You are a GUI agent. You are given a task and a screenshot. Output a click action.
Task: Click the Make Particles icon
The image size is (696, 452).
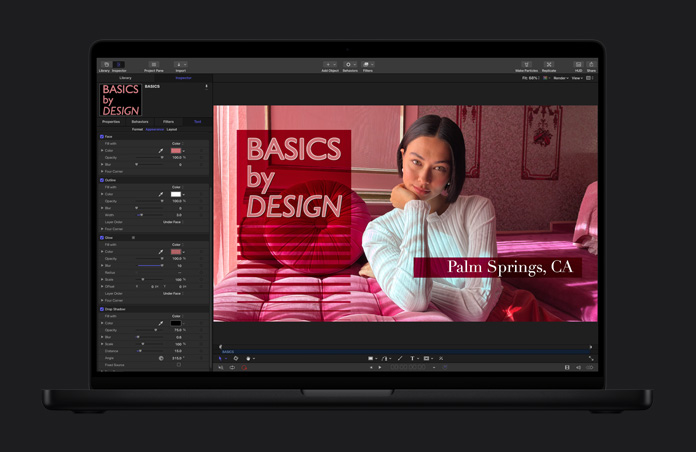pos(527,66)
